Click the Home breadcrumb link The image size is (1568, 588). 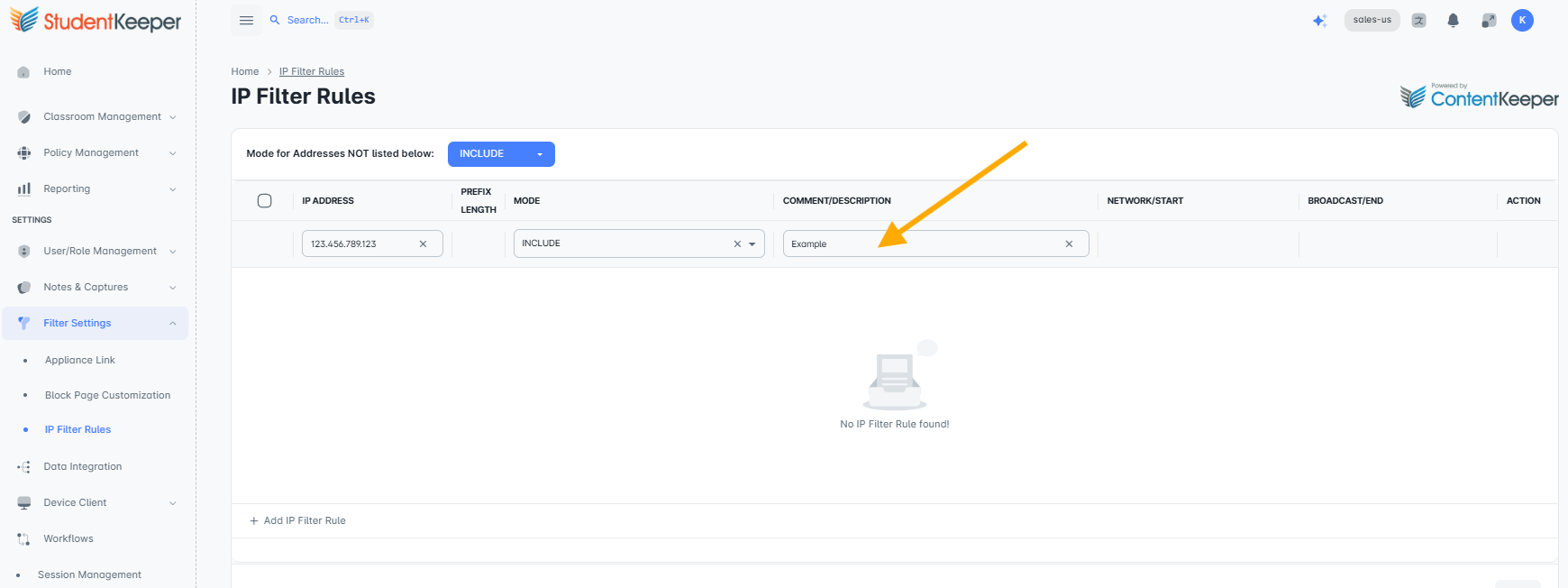tap(244, 71)
